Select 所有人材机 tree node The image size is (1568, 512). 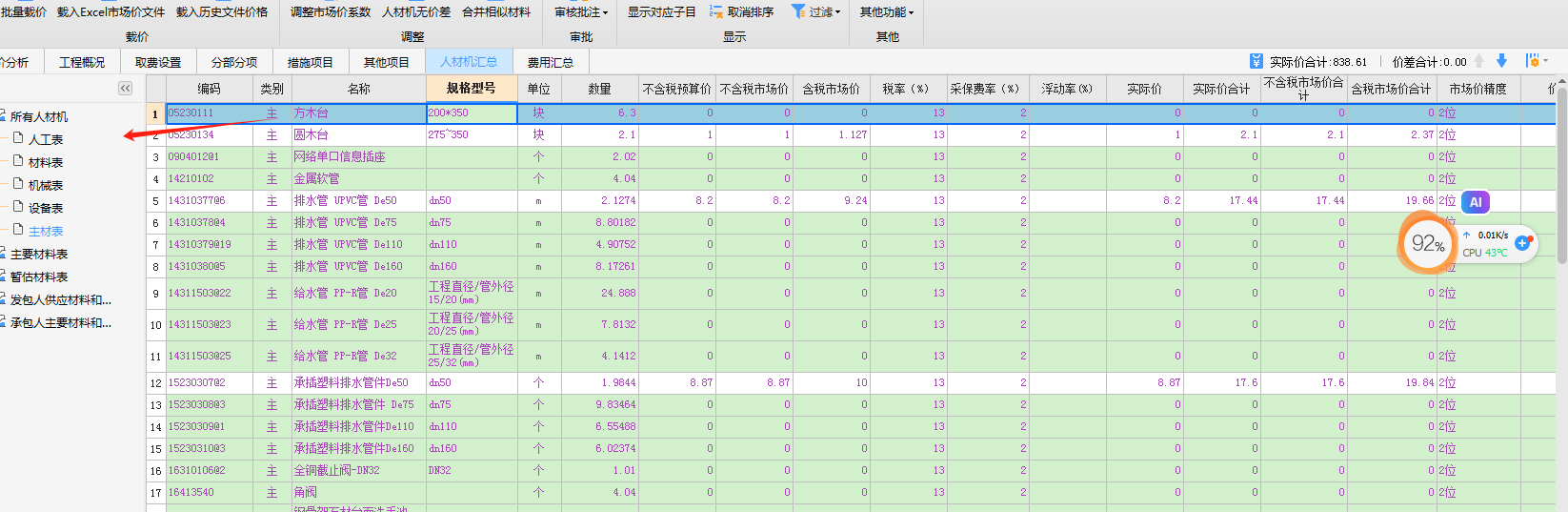tap(39, 116)
